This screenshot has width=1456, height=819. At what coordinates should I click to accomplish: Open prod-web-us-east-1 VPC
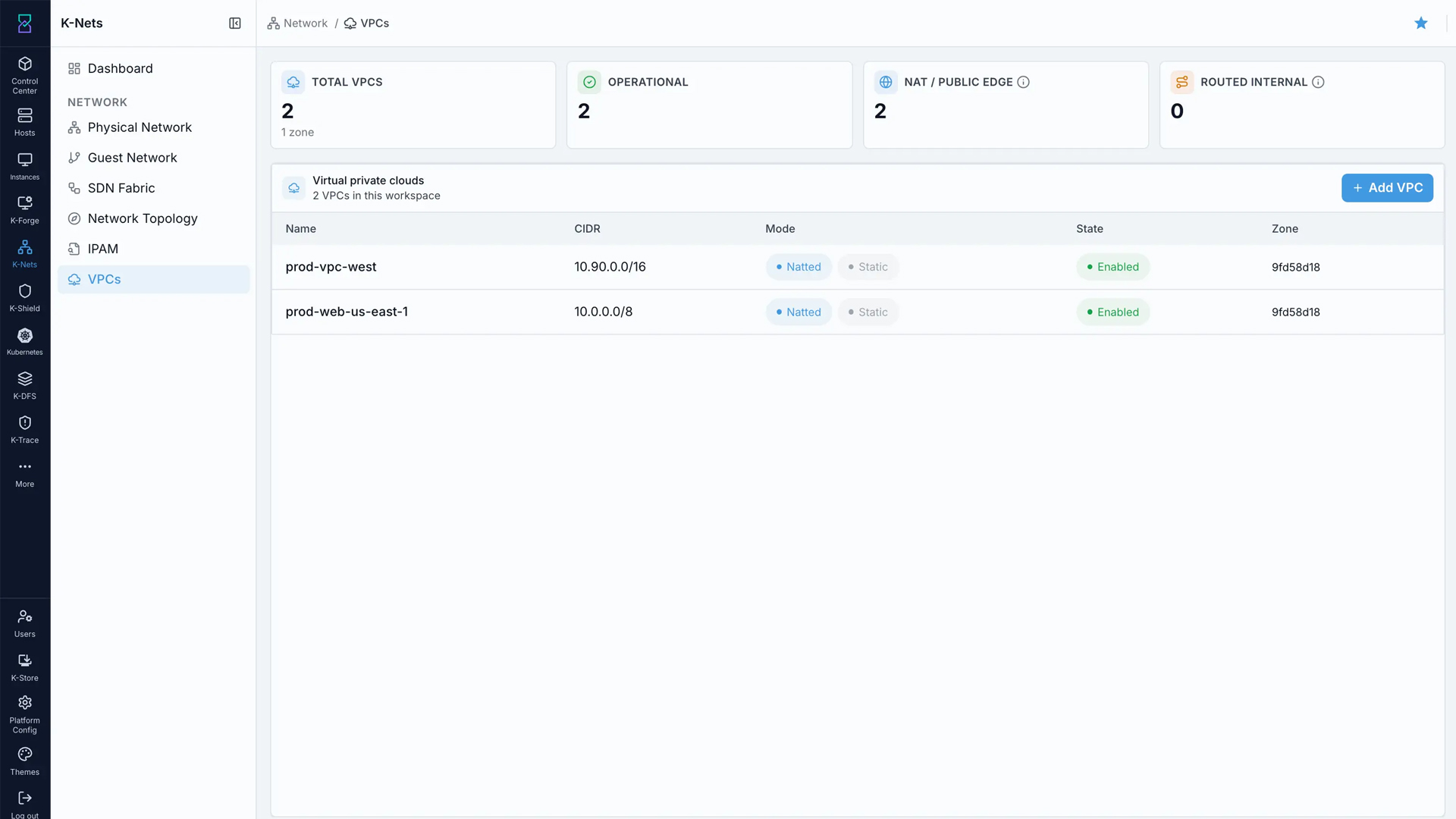(x=347, y=312)
